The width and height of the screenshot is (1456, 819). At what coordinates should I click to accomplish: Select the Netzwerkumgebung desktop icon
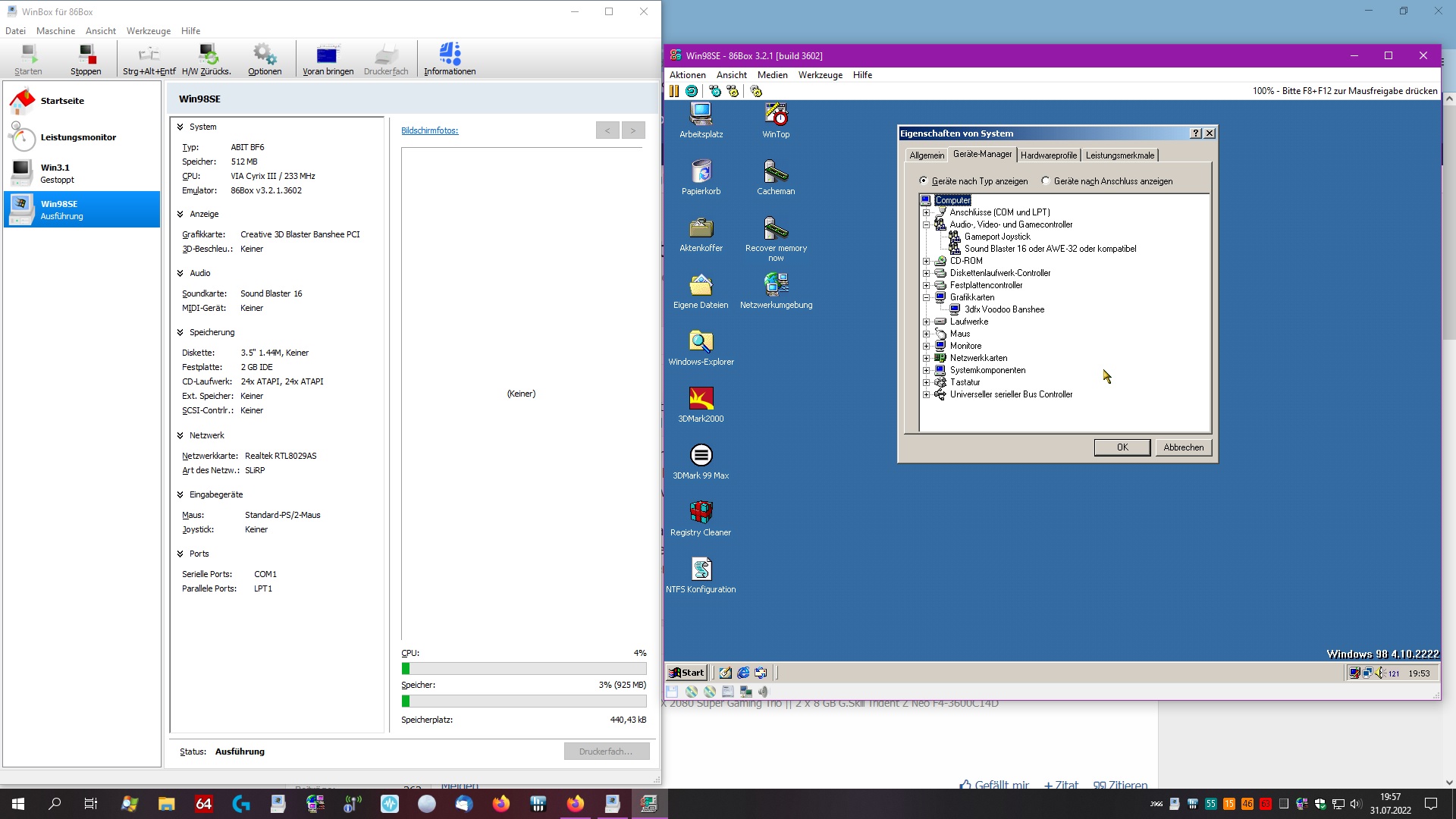pyautogui.click(x=776, y=290)
